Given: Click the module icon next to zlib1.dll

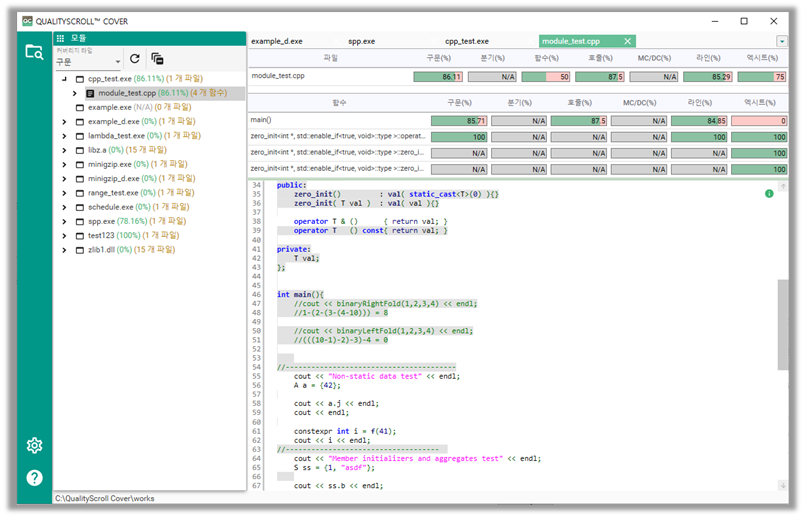Looking at the screenshot, I should (79, 250).
